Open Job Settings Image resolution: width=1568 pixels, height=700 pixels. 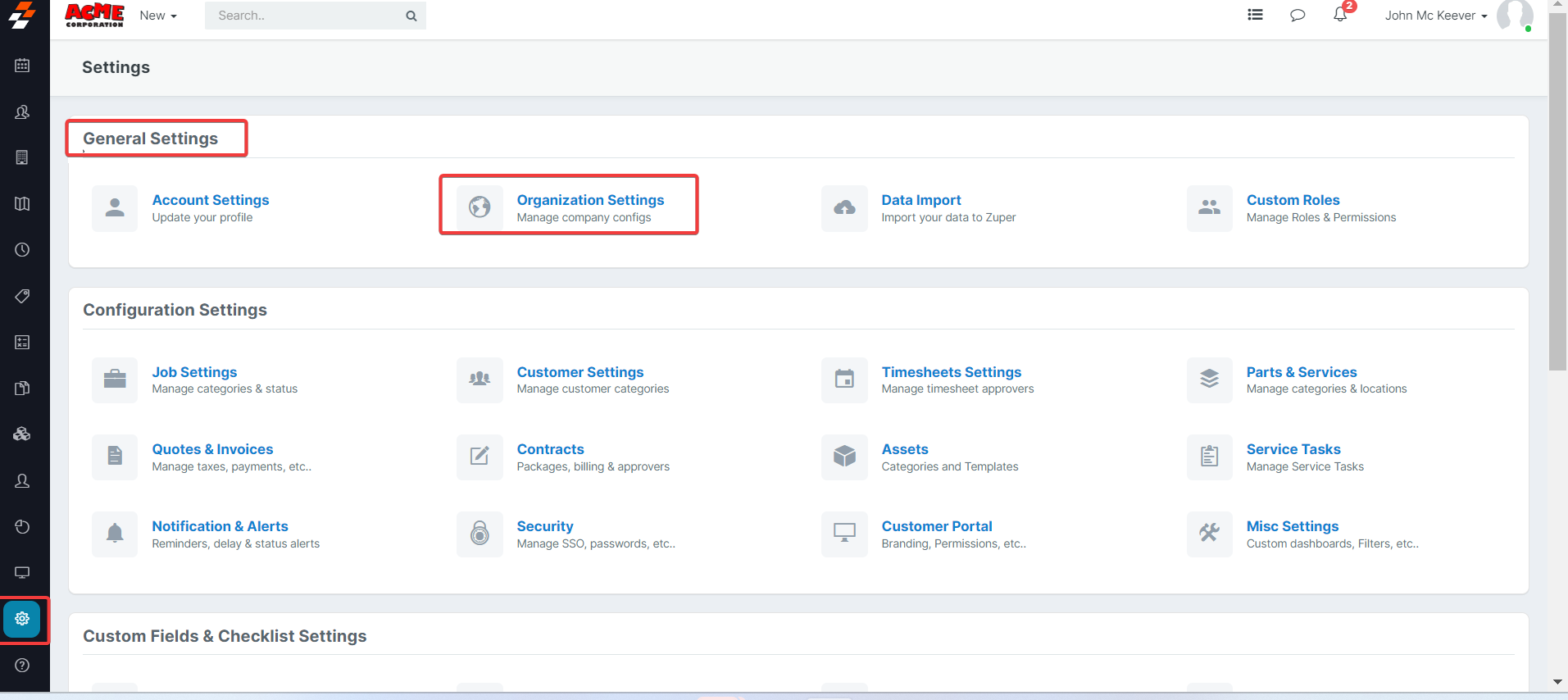point(194,372)
